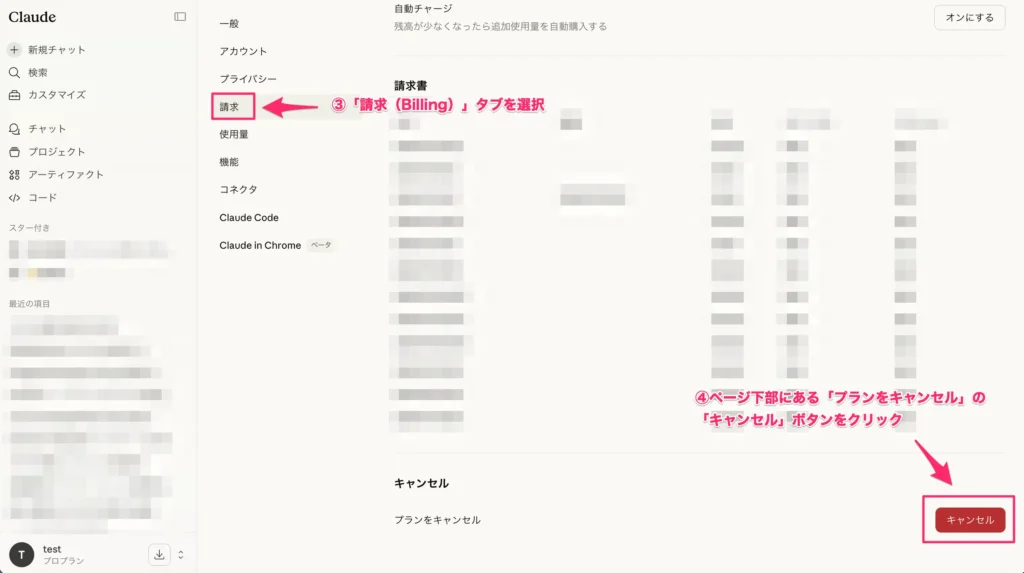Viewport: 1024px width, 573px height.
Task: Select the Claude in Chrome settings tab
Action: (260, 245)
